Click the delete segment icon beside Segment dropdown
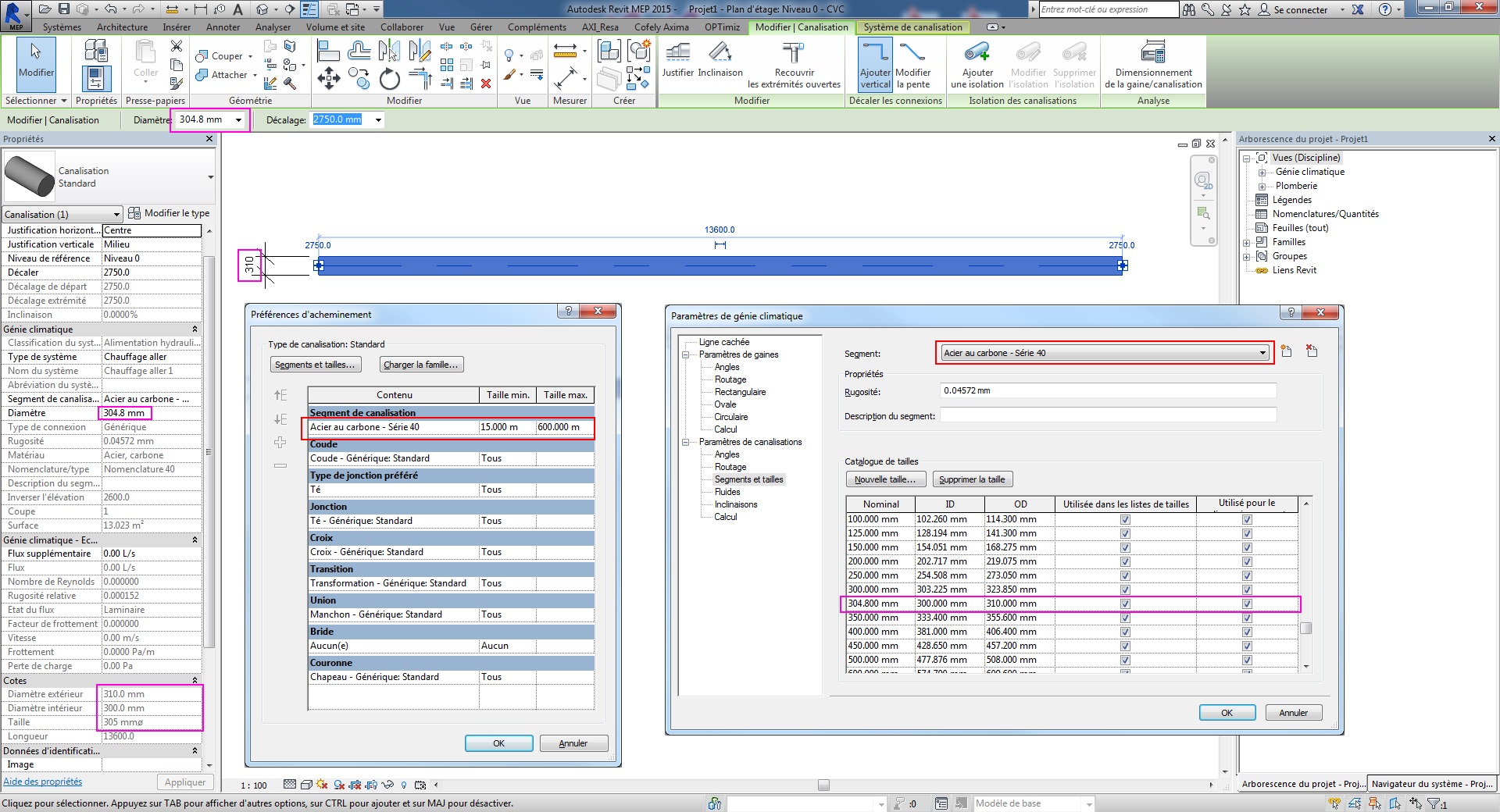Viewport: 1500px width, 812px height. [x=1312, y=351]
